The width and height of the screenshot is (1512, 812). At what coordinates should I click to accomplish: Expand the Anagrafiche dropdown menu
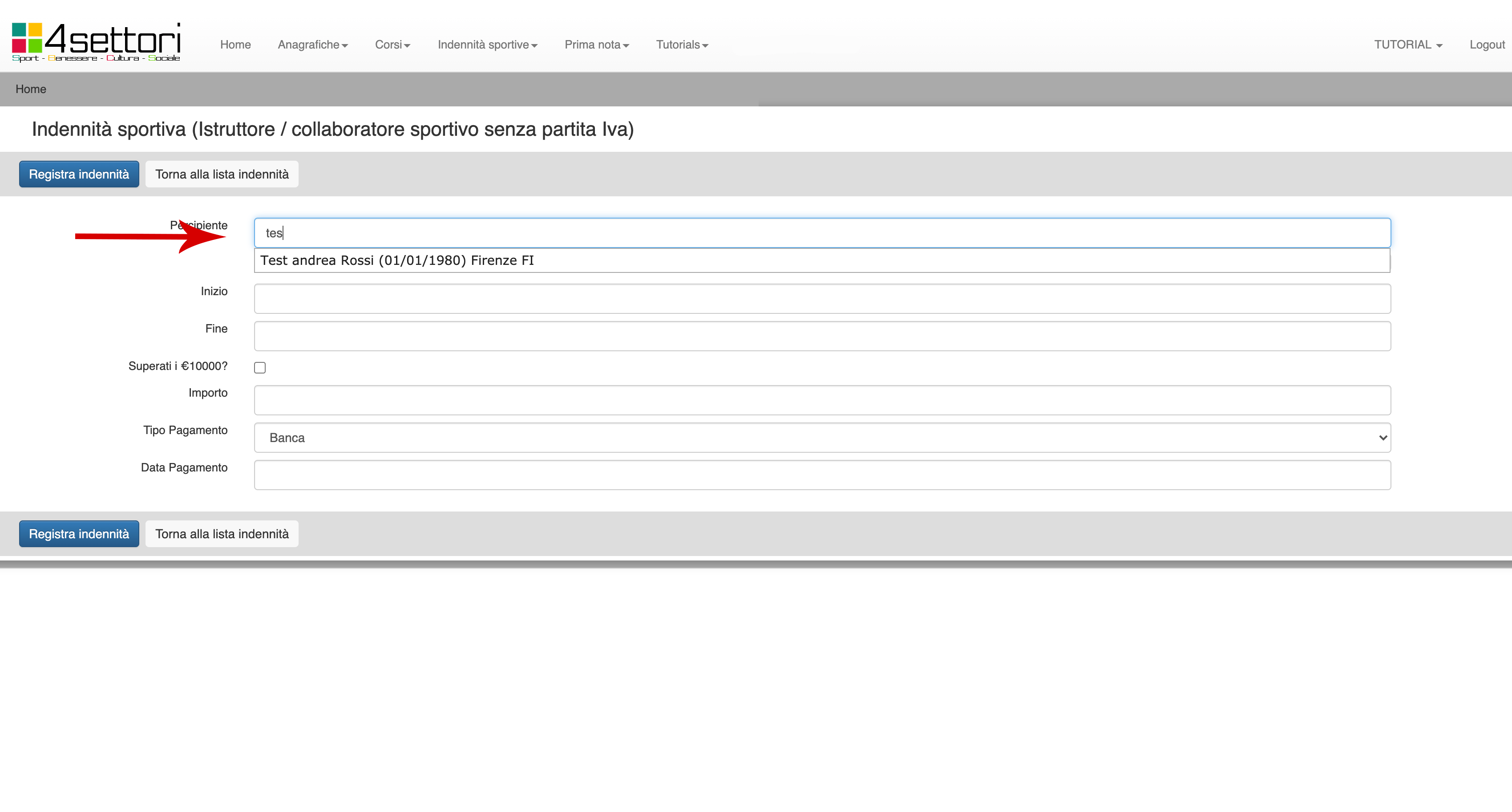(312, 45)
